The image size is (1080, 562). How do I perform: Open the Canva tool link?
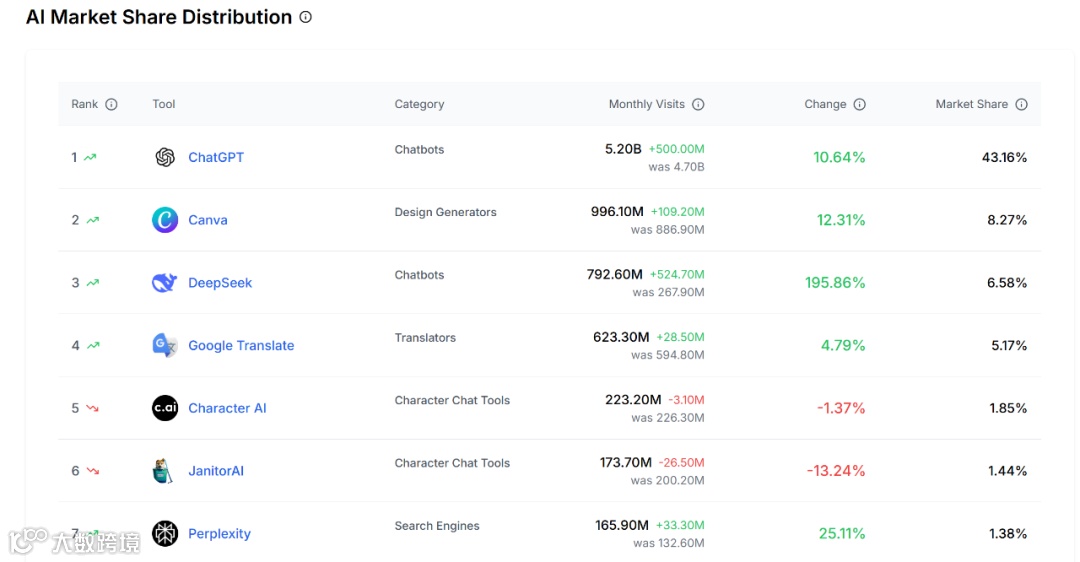pos(208,220)
